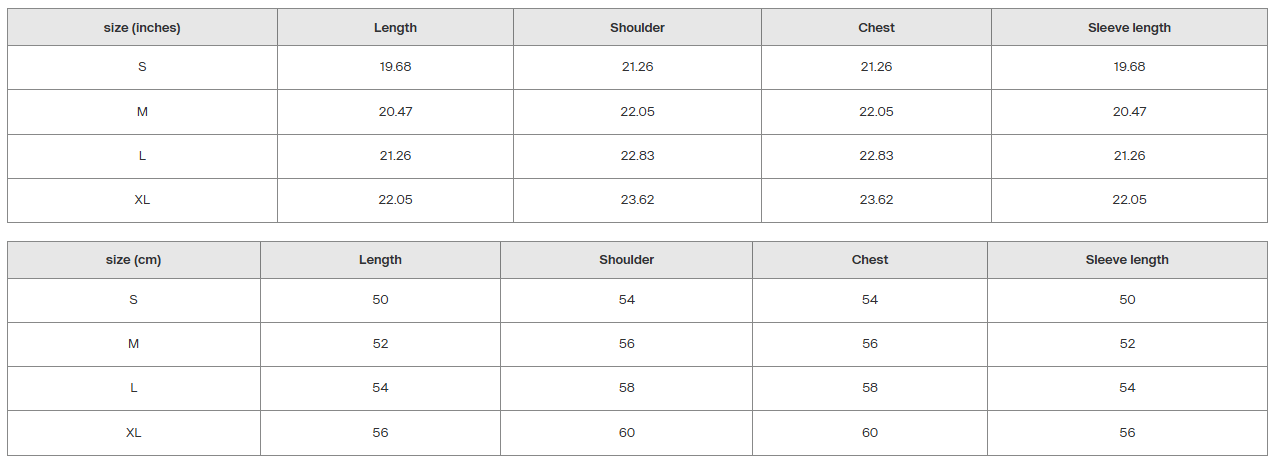Viewport: 1276px width, 463px height.
Task: Click the 19.68 sleeve length value
Action: [x=1129, y=67]
